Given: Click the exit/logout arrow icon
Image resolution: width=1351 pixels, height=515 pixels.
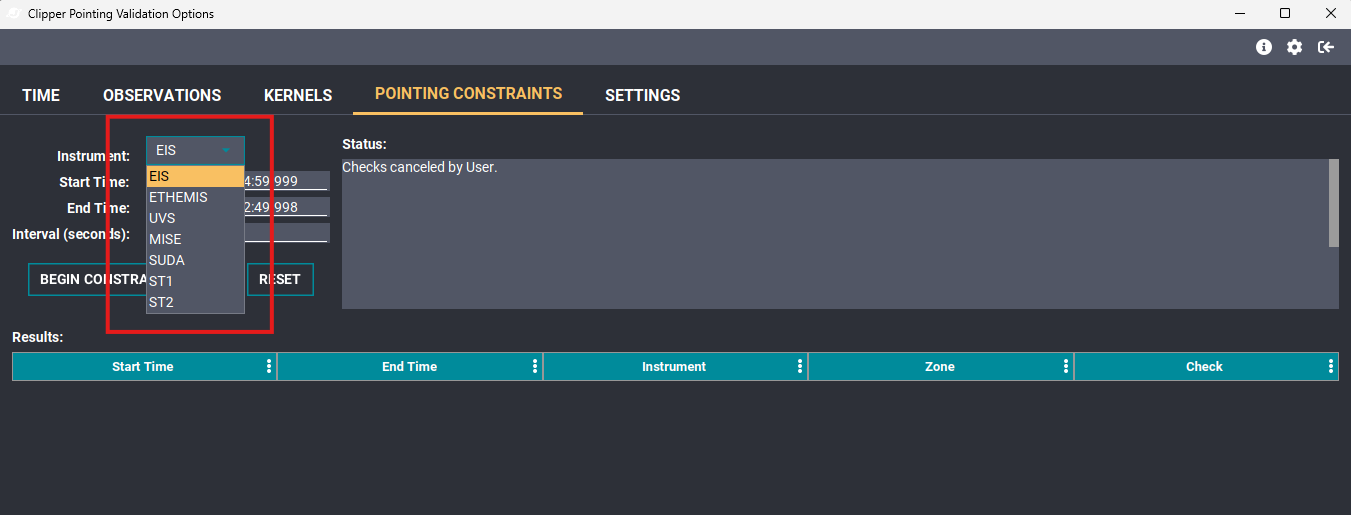Looking at the screenshot, I should click(1326, 47).
